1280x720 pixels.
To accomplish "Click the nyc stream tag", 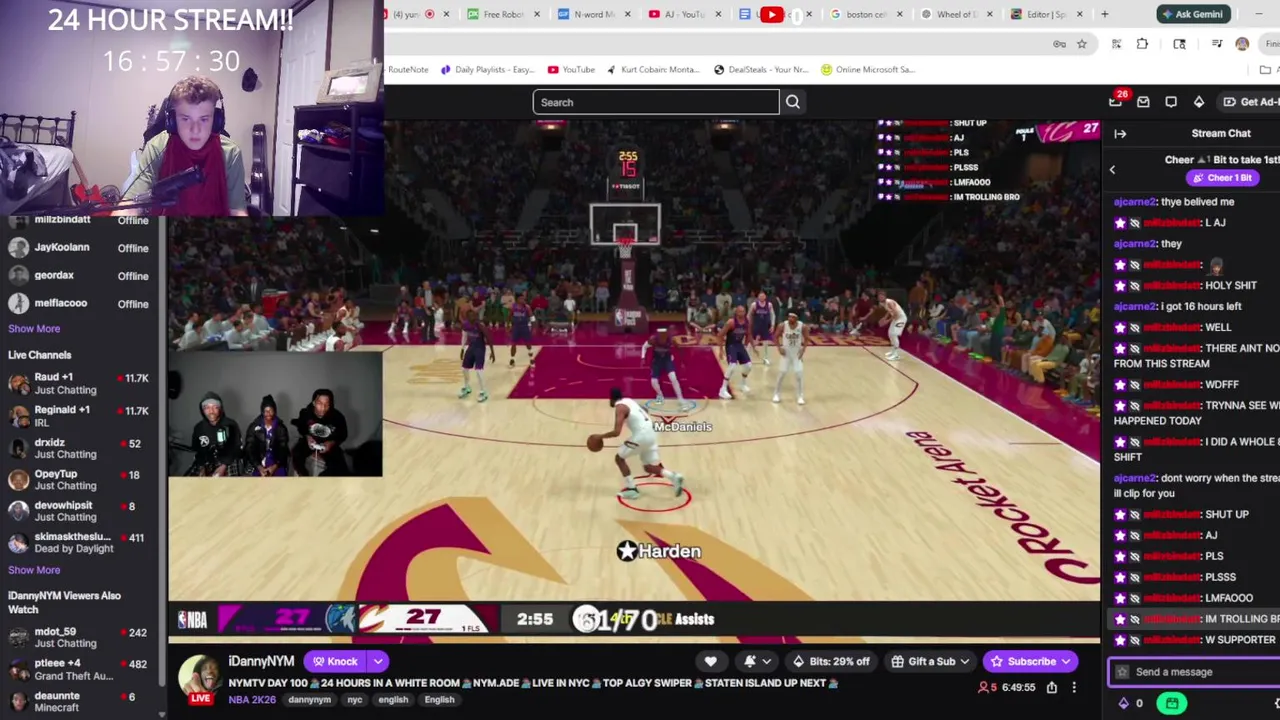I will tap(354, 700).
